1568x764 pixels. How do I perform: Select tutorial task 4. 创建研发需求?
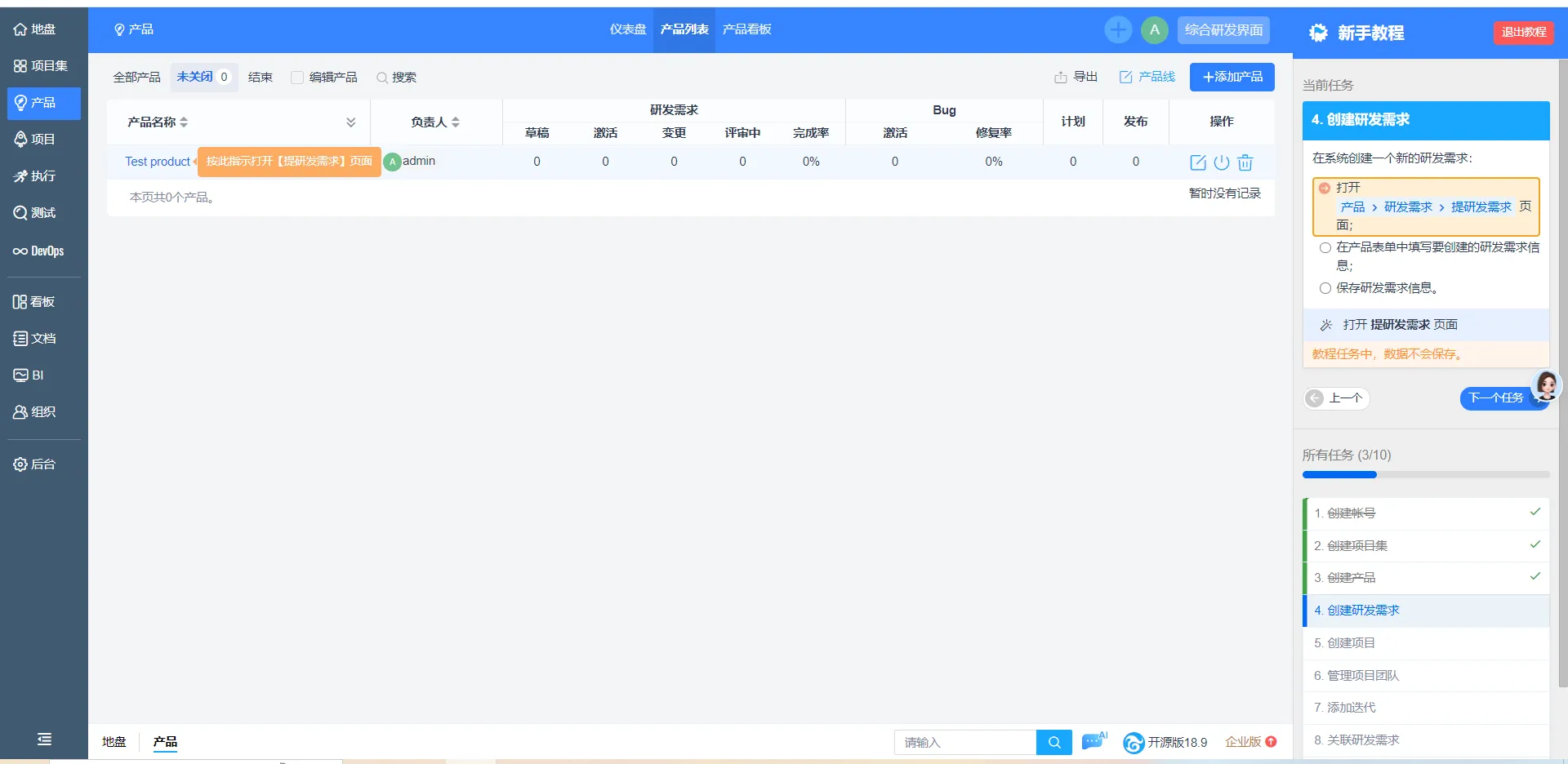[1428, 611]
